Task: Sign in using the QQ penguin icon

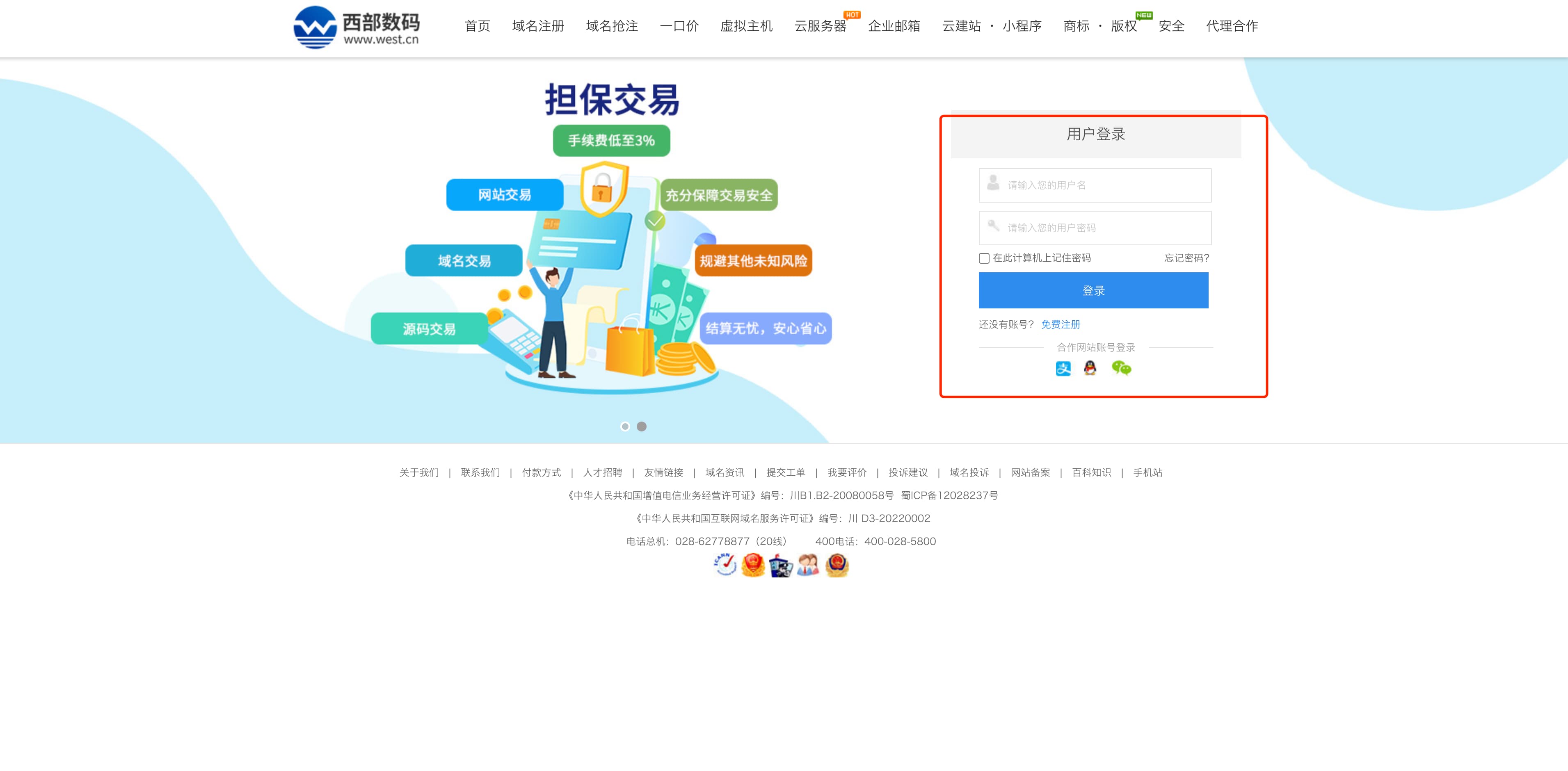Action: click(x=1090, y=368)
